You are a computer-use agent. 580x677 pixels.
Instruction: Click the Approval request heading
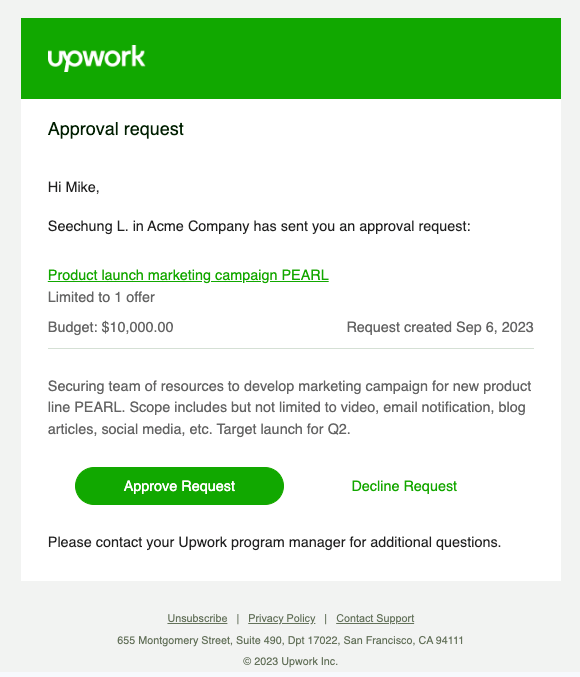[x=116, y=129]
